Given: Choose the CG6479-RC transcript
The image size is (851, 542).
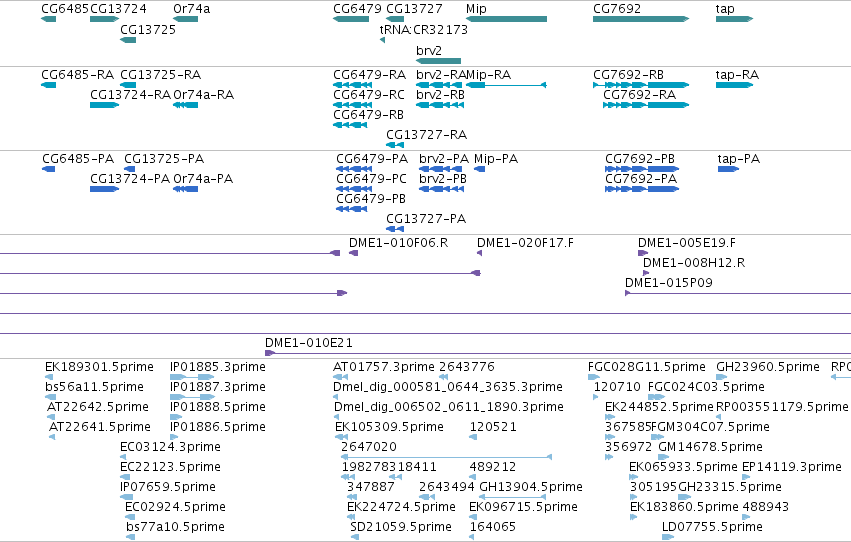Looking at the screenshot, I should pyautogui.click(x=352, y=105).
